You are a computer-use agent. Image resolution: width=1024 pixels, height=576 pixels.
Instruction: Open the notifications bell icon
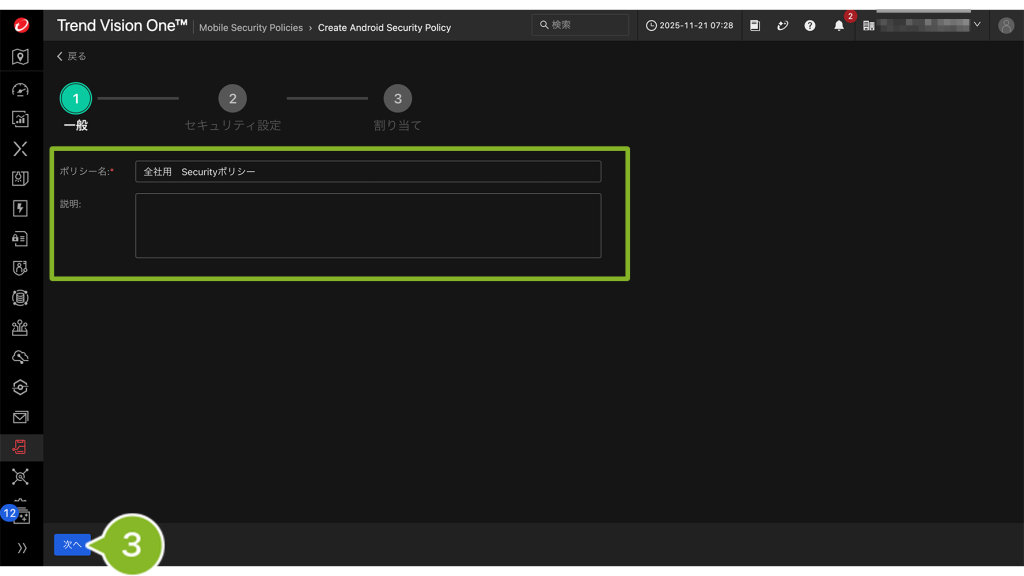point(839,26)
